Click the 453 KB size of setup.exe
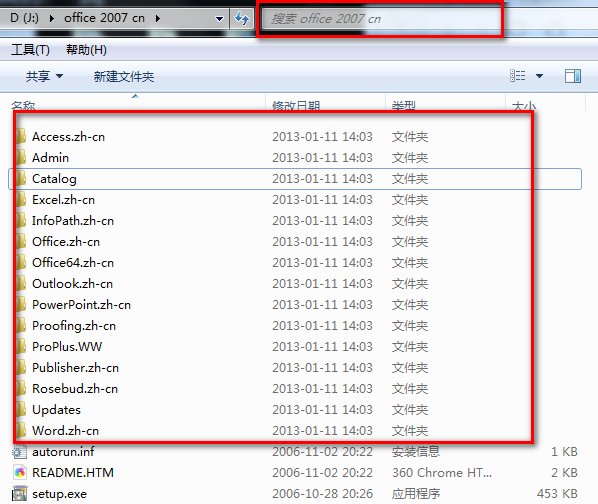 (x=557, y=494)
